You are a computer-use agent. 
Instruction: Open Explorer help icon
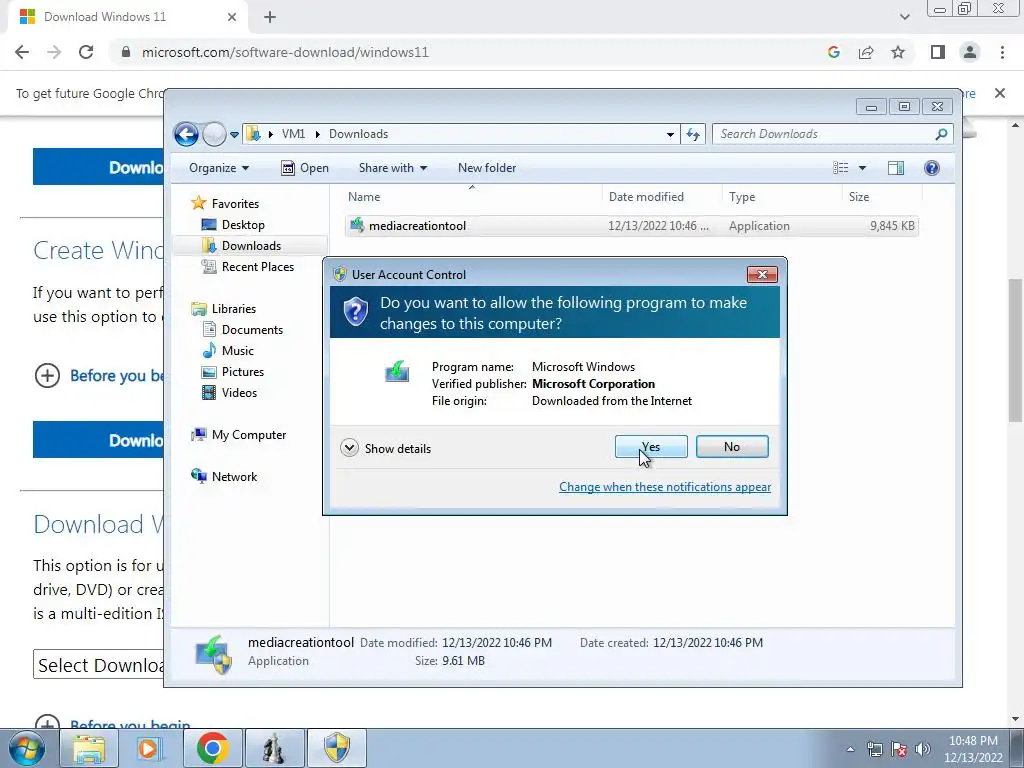[931, 168]
